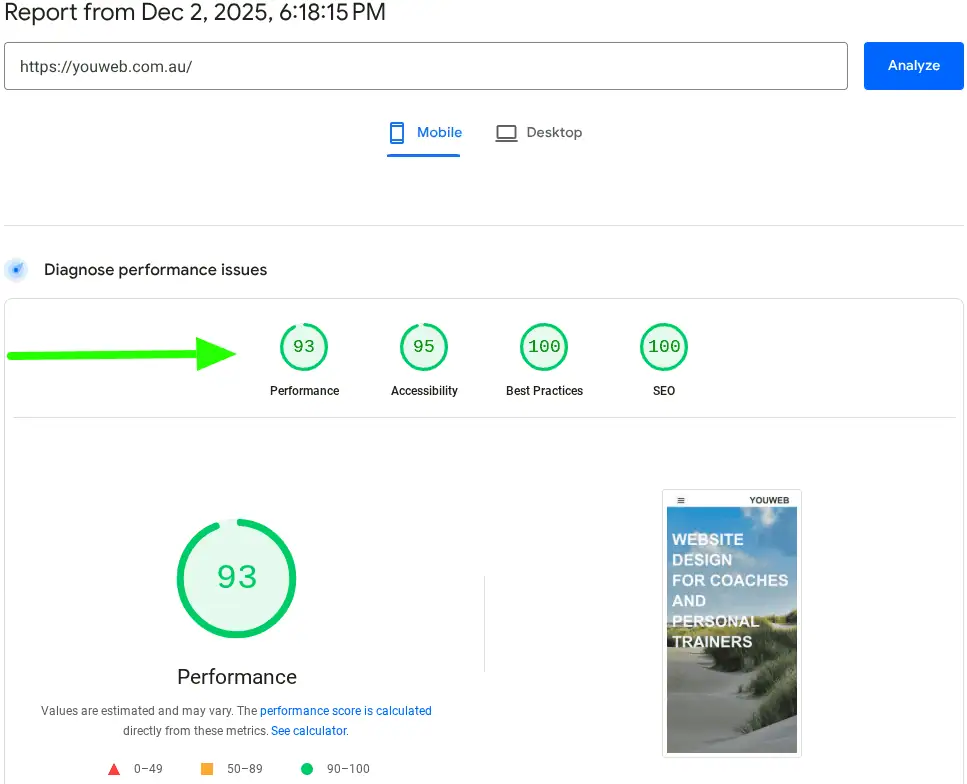
Task: Click the mobile phone icon
Action: [397, 133]
